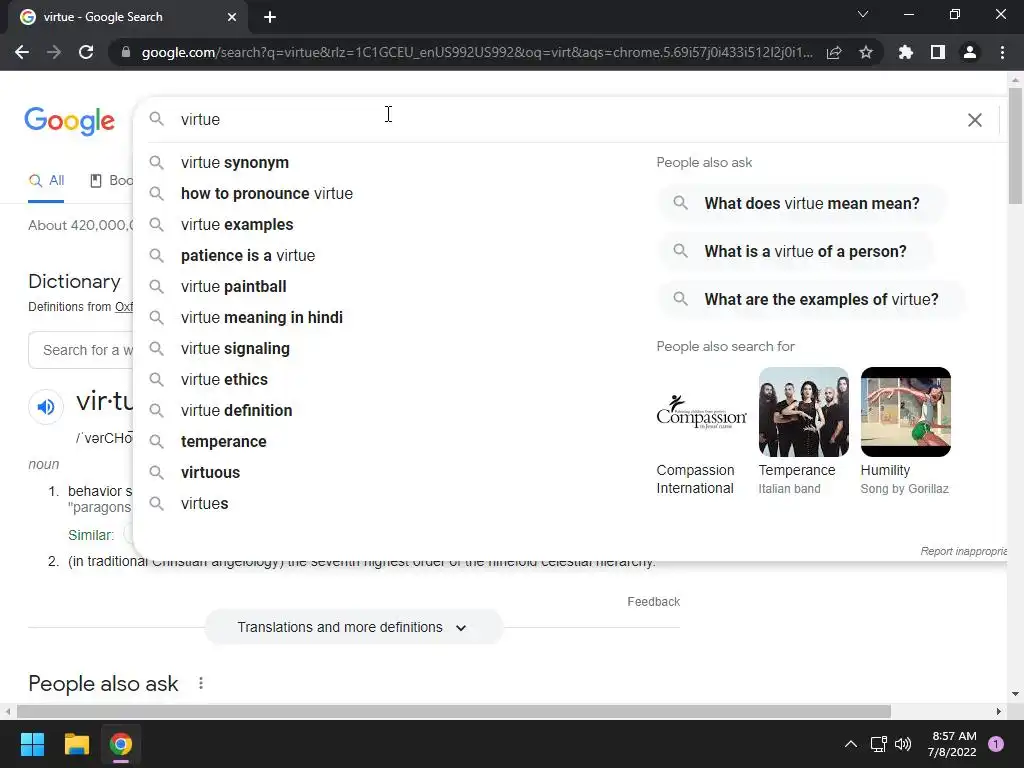Play the pronunciation speaker icon
The width and height of the screenshot is (1024, 768).
(46, 407)
